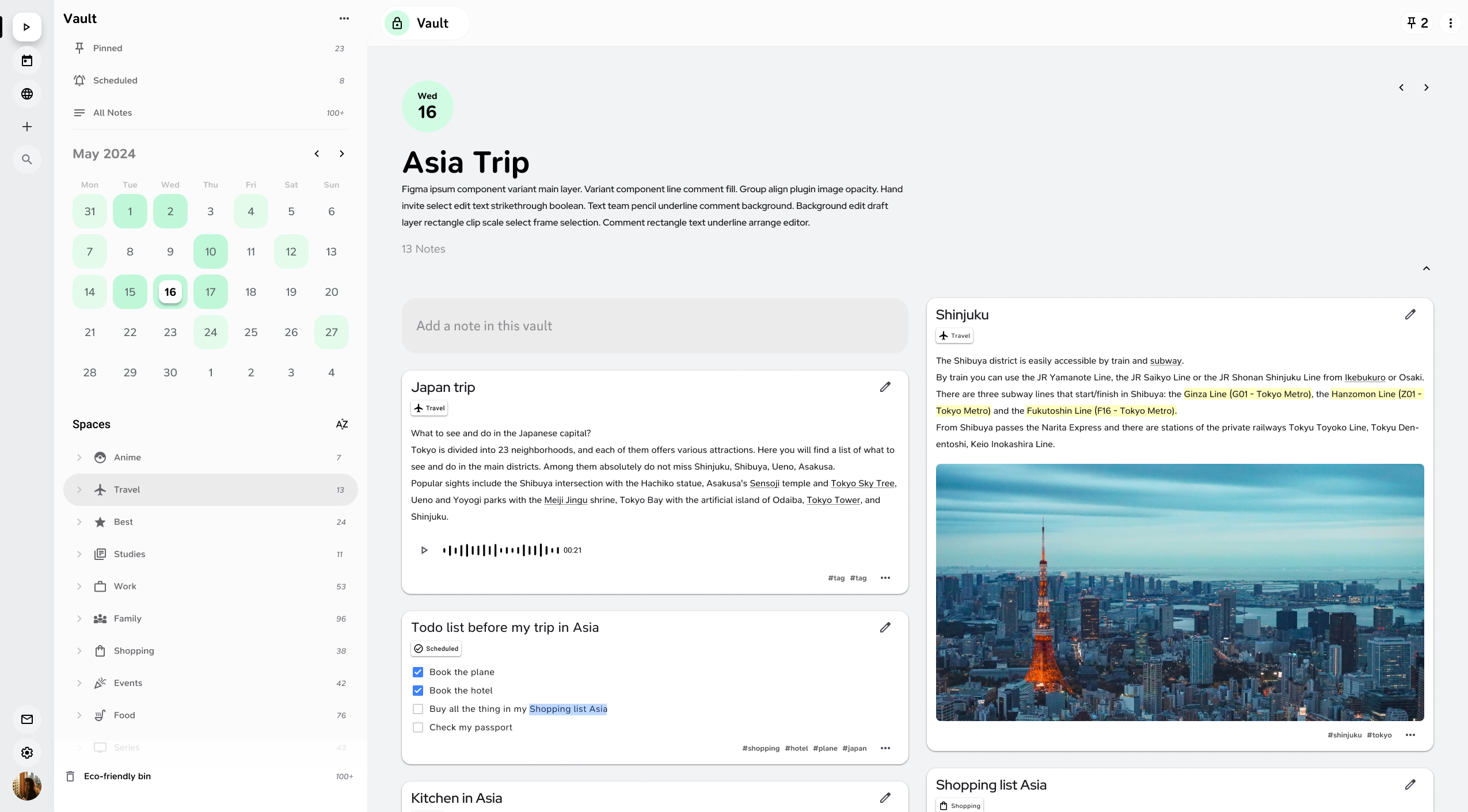Click Travel badge on Japan trip note
Viewport: 1468px width, 812px height.
(x=429, y=408)
